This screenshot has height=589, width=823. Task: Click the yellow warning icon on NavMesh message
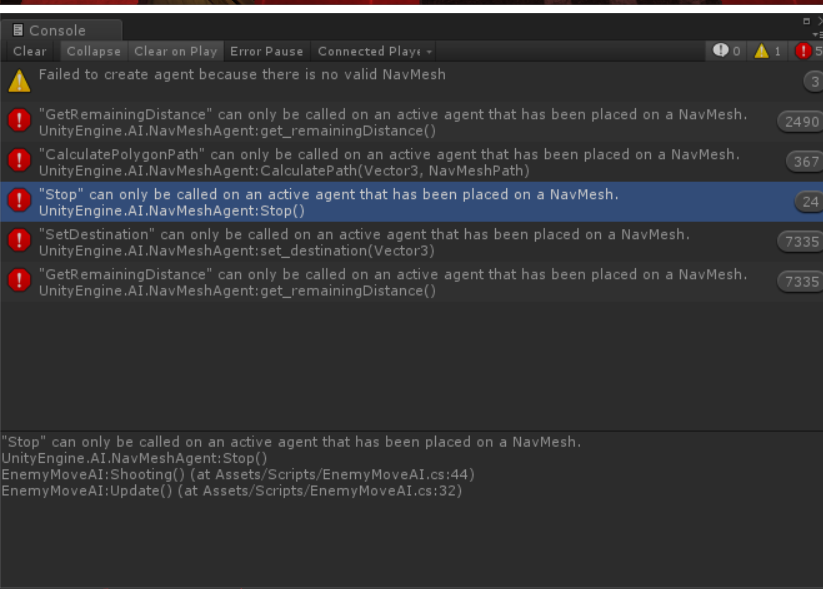19,81
